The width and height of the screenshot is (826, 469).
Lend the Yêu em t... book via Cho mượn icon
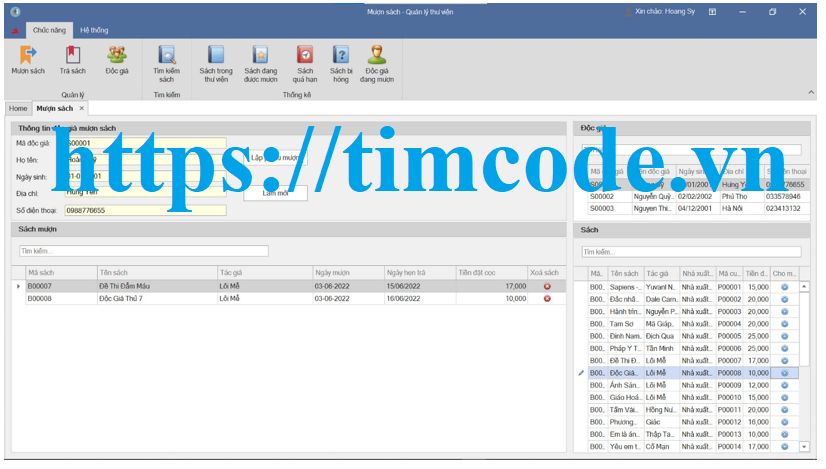[x=784, y=446]
